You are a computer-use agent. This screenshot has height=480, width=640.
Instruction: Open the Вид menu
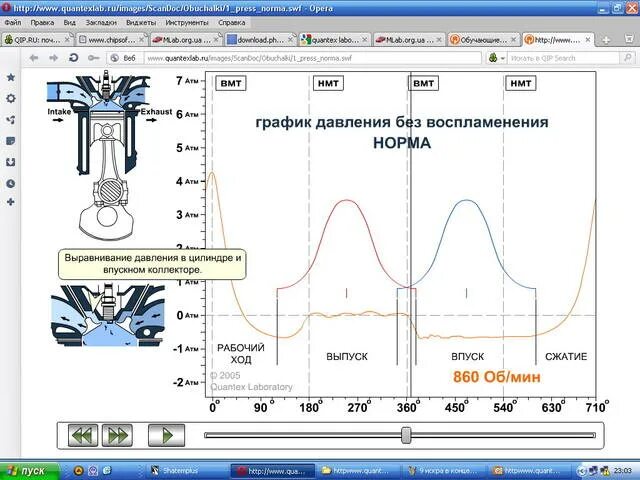(69, 22)
